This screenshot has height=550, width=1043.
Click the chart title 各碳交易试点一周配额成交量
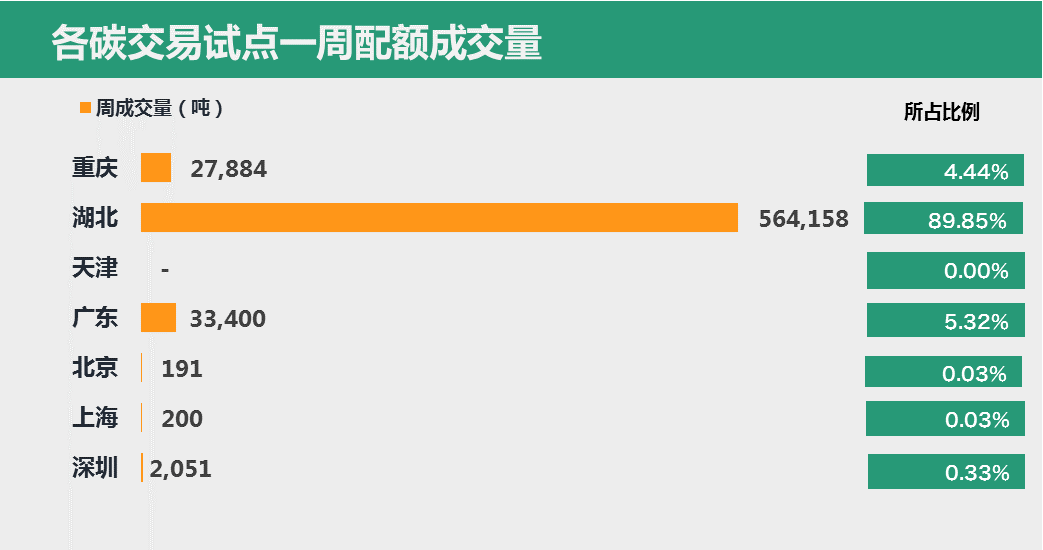297,44
